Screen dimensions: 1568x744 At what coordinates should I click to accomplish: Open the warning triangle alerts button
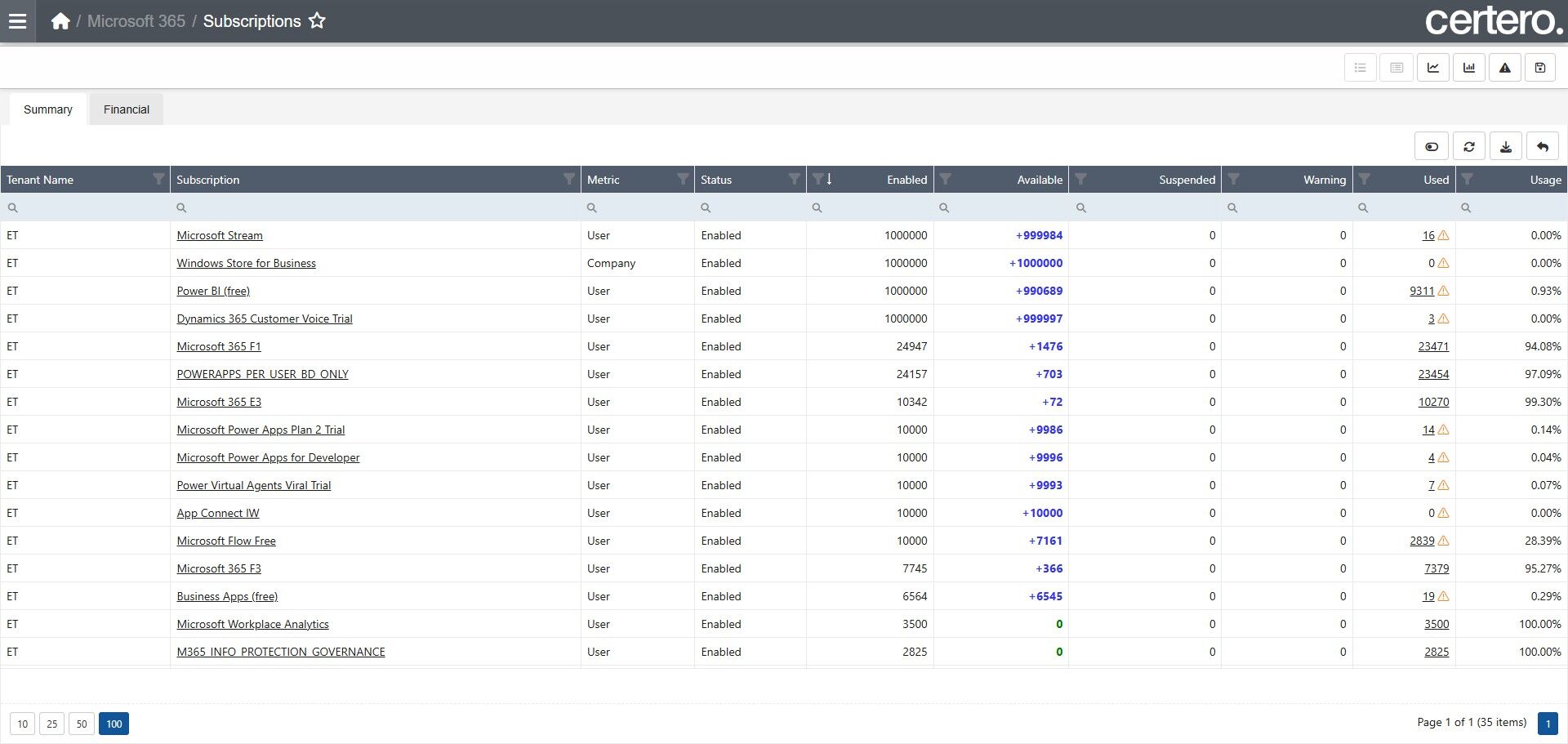(1505, 68)
